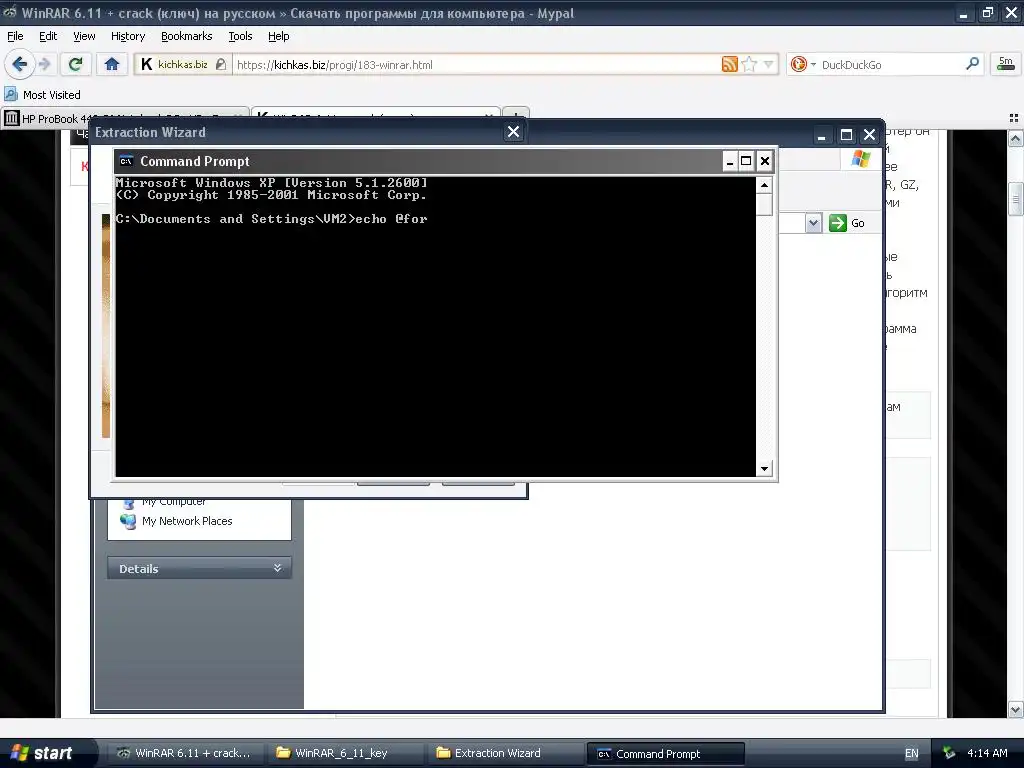Open the Explorer address dropdown arrow
The height and width of the screenshot is (768, 1024).
[x=813, y=223]
